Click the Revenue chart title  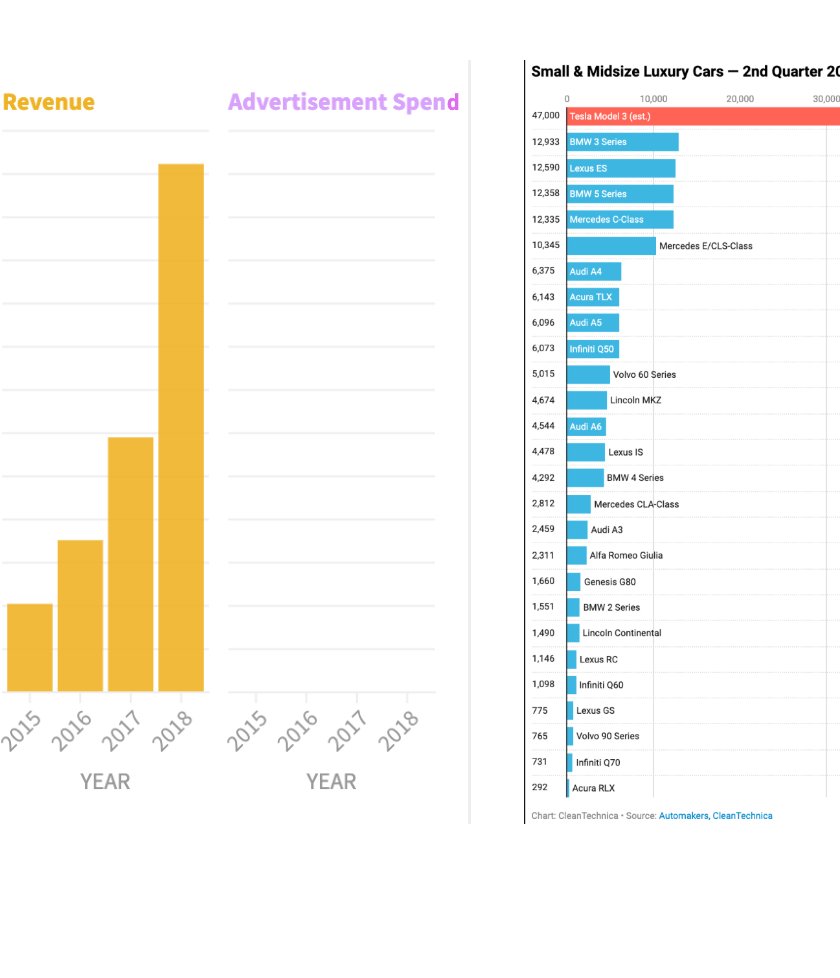(49, 102)
